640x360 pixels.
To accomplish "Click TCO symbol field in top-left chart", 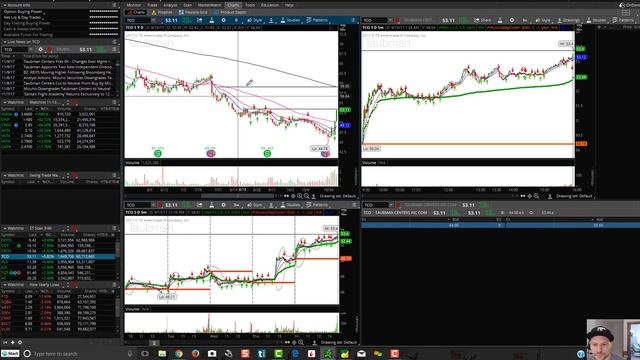I will point(138,20).
